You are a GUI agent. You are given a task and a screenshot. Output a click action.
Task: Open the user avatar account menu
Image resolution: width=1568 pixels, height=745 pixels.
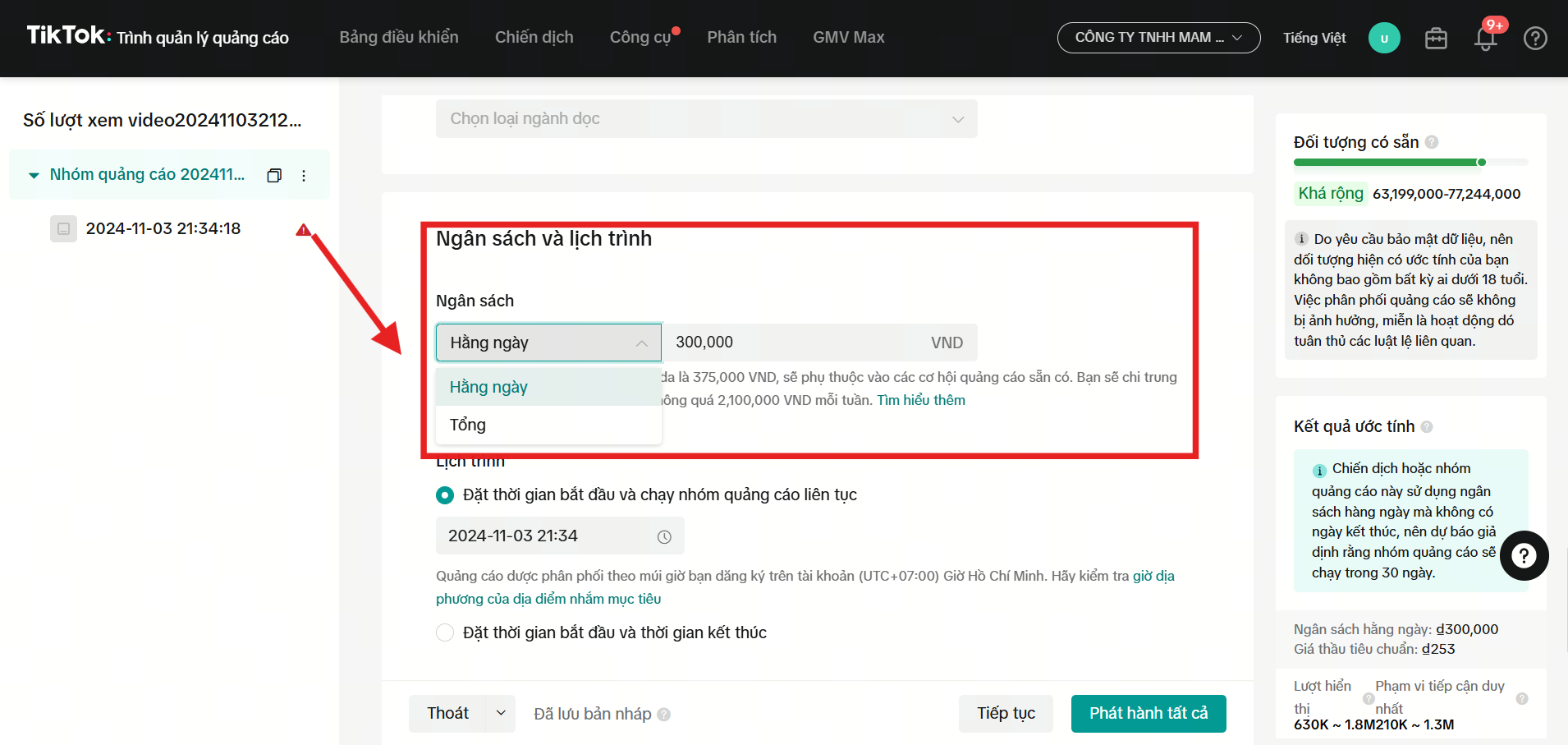(1384, 38)
